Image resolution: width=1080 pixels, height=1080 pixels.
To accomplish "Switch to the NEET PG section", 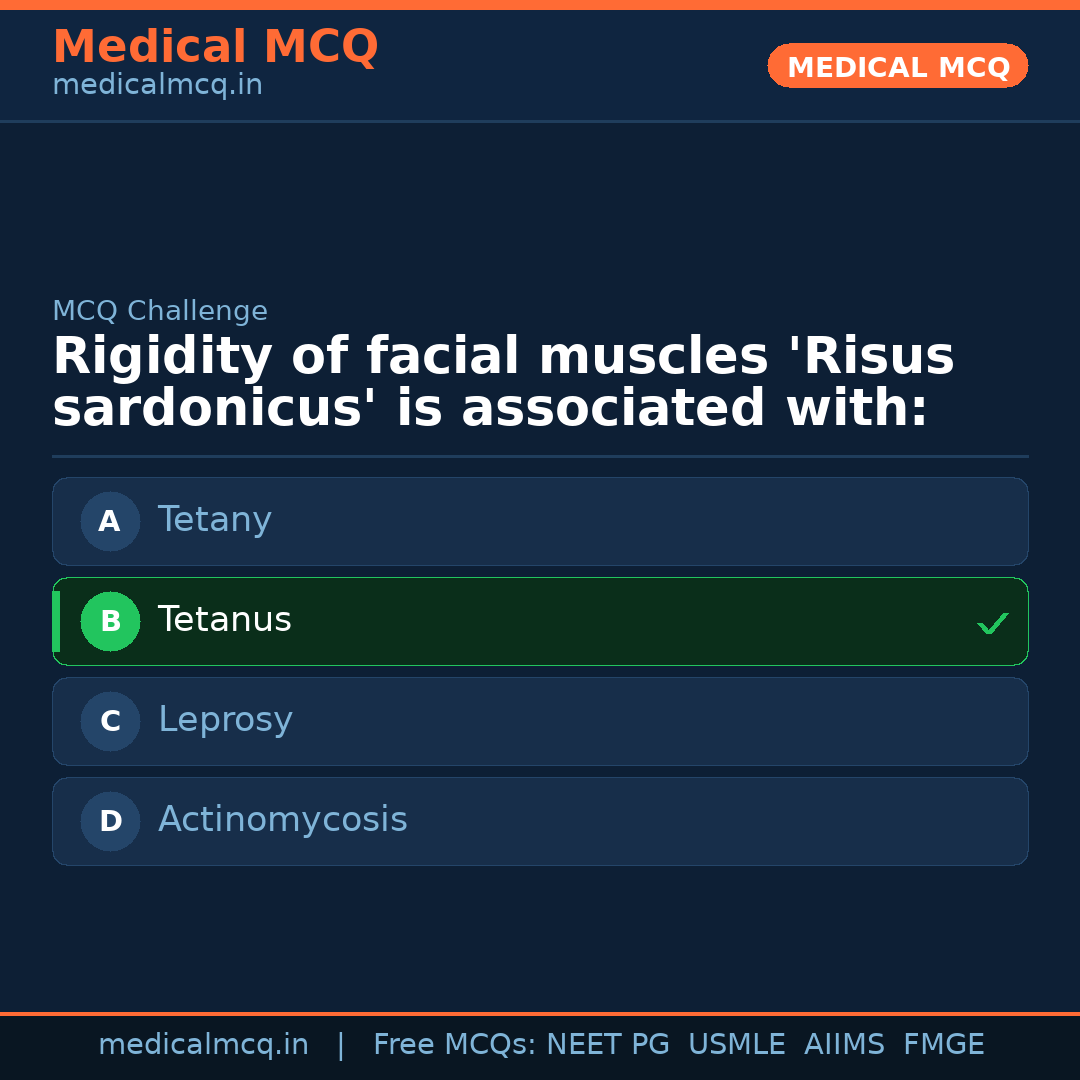I will pyautogui.click(x=607, y=1044).
